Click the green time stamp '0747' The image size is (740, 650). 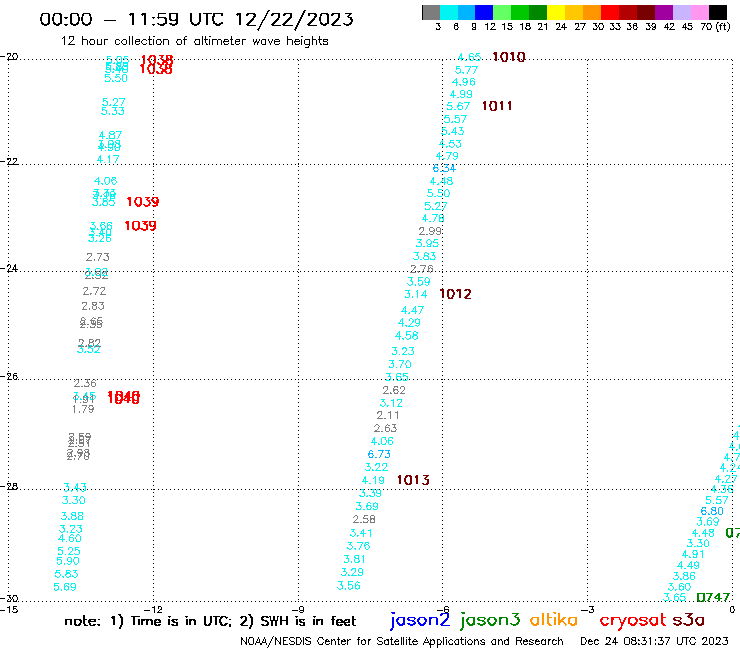[x=713, y=597]
